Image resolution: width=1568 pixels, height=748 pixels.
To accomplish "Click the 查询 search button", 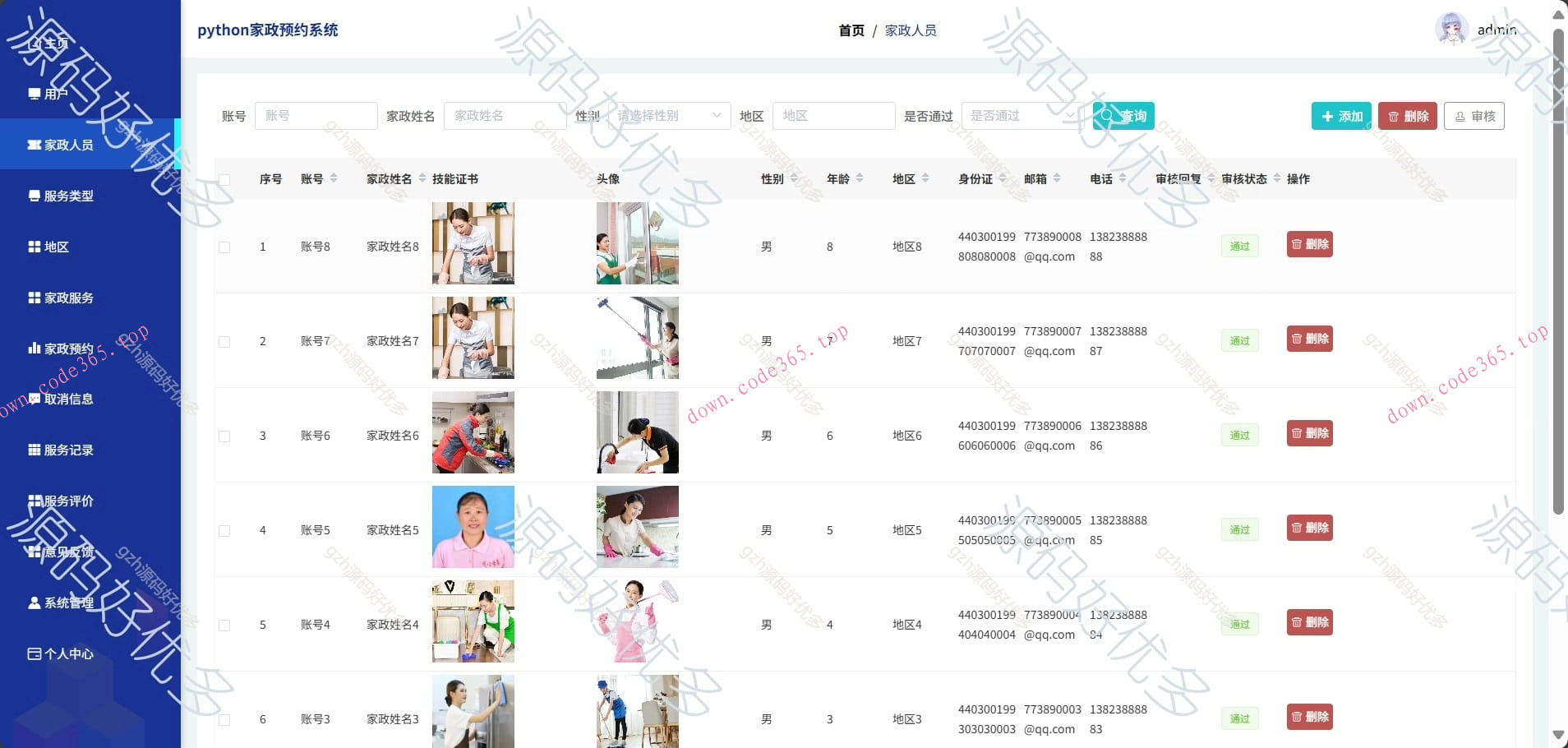I will click(1123, 116).
